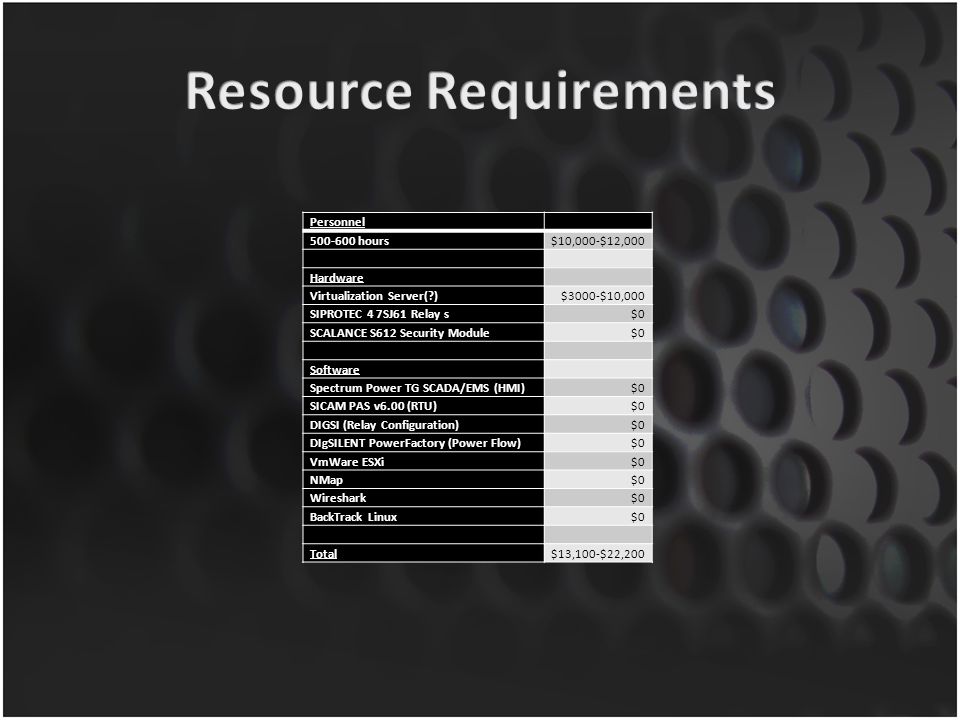Viewport: 960px width, 720px height.
Task: Select the $0 cell beside NMap
Action: 598,479
